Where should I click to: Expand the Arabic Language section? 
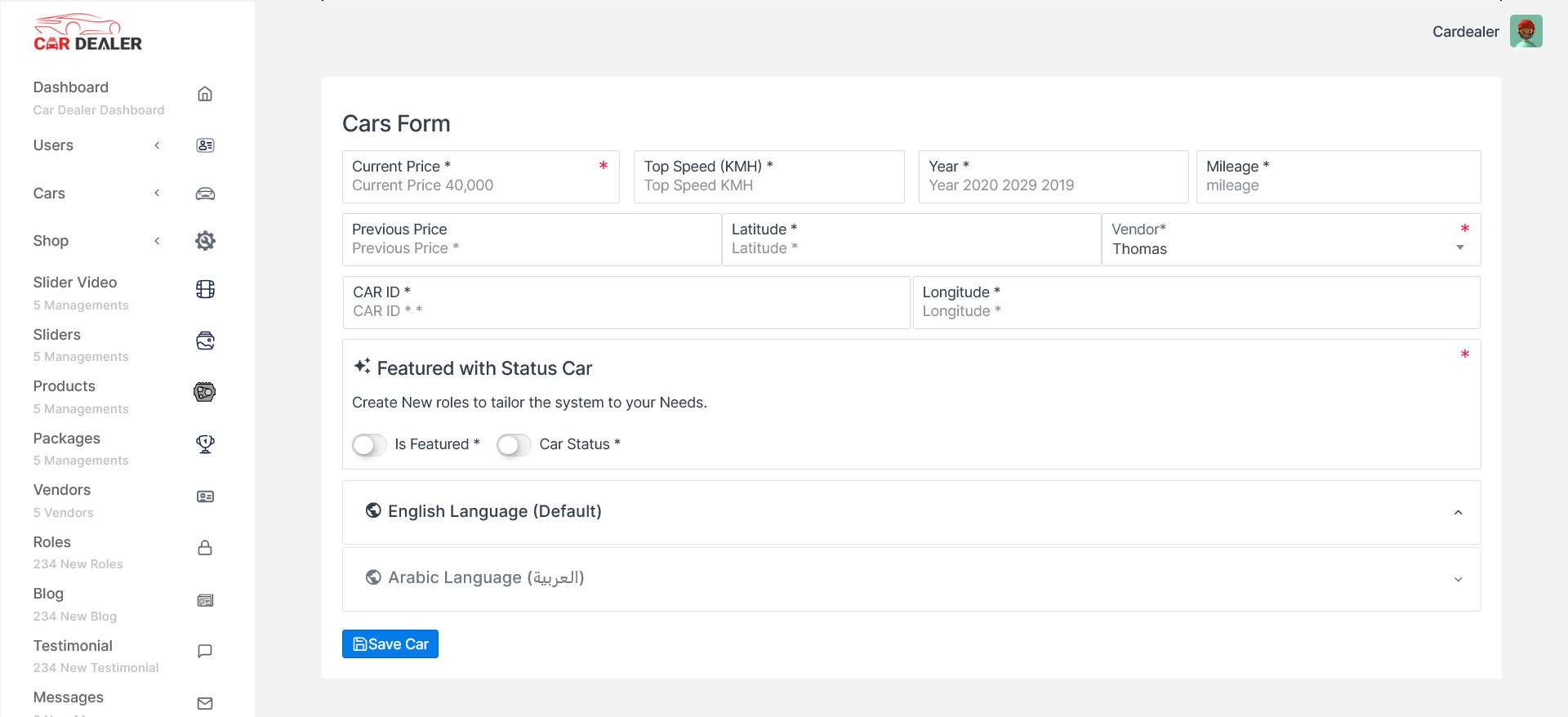1458,579
